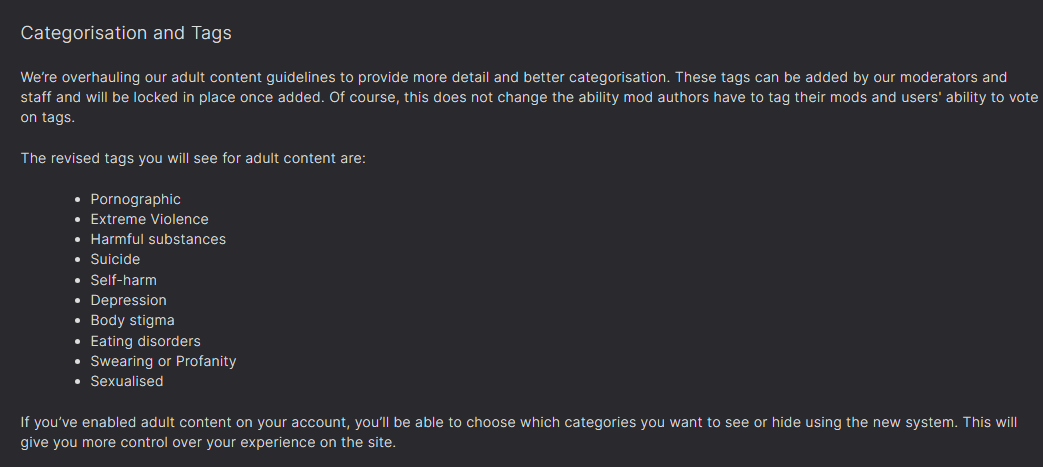
Task: Click the paragraph starting 'If you've enabled'
Action: pyautogui.click(x=519, y=432)
